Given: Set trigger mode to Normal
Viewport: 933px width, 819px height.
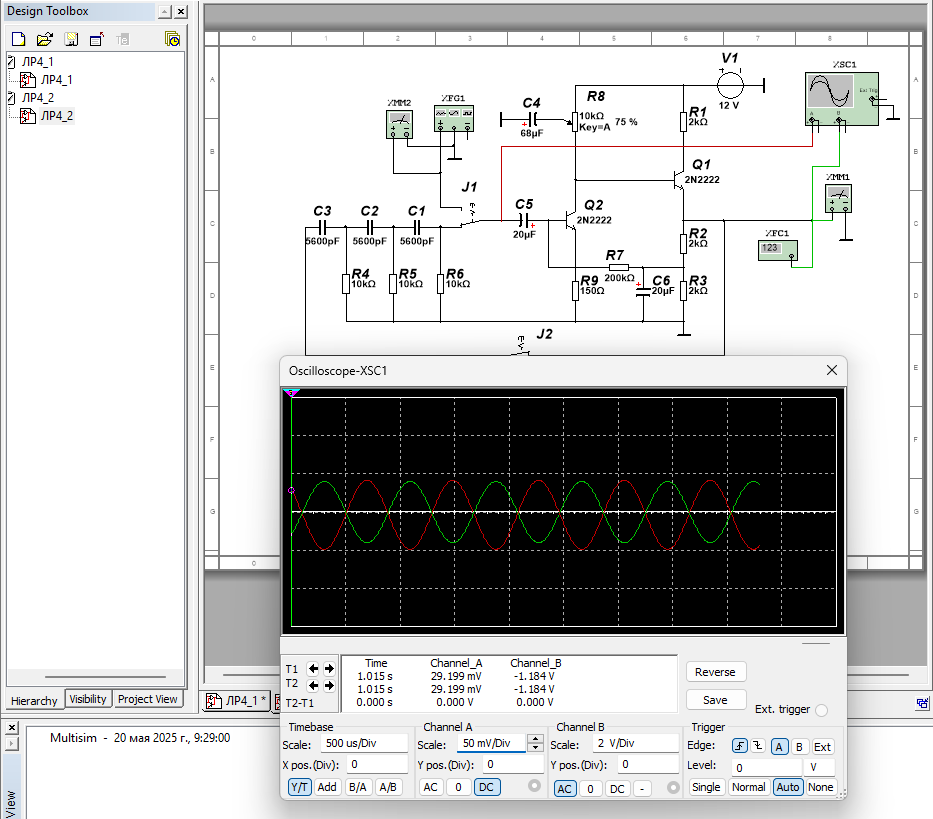Looking at the screenshot, I should pyautogui.click(x=749, y=787).
